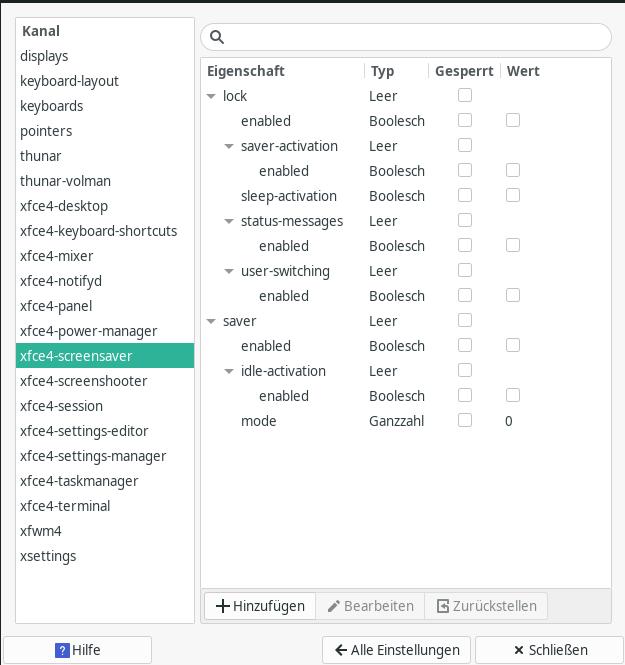Viewport: 625px width, 665px height.
Task: Select the sleep-activation property row
Action: 406,196
